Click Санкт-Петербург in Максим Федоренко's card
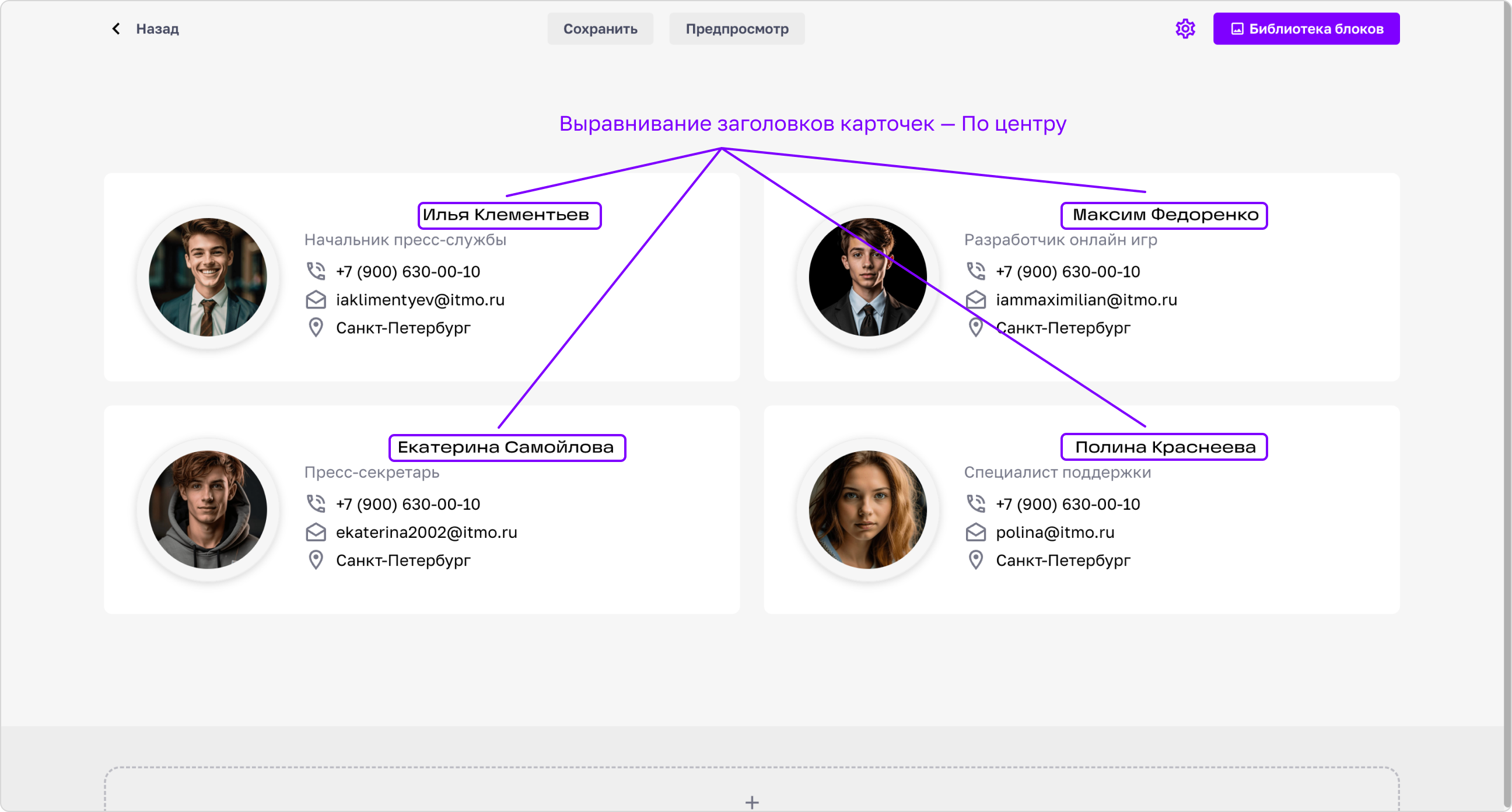 point(1063,328)
